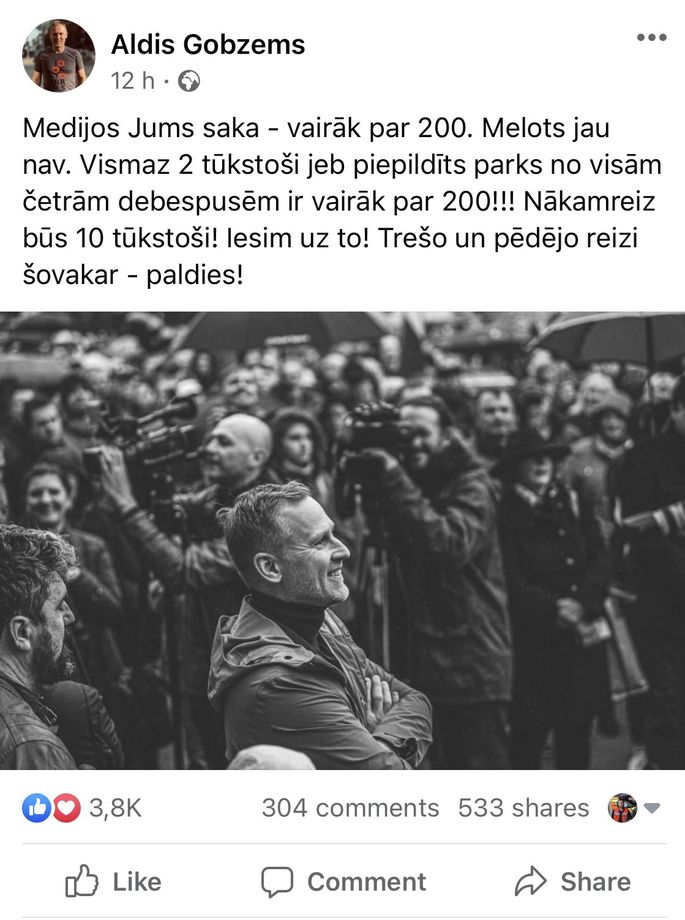This screenshot has height=920, width=685.
Task: Click the globe public audience icon
Action: tap(189, 81)
